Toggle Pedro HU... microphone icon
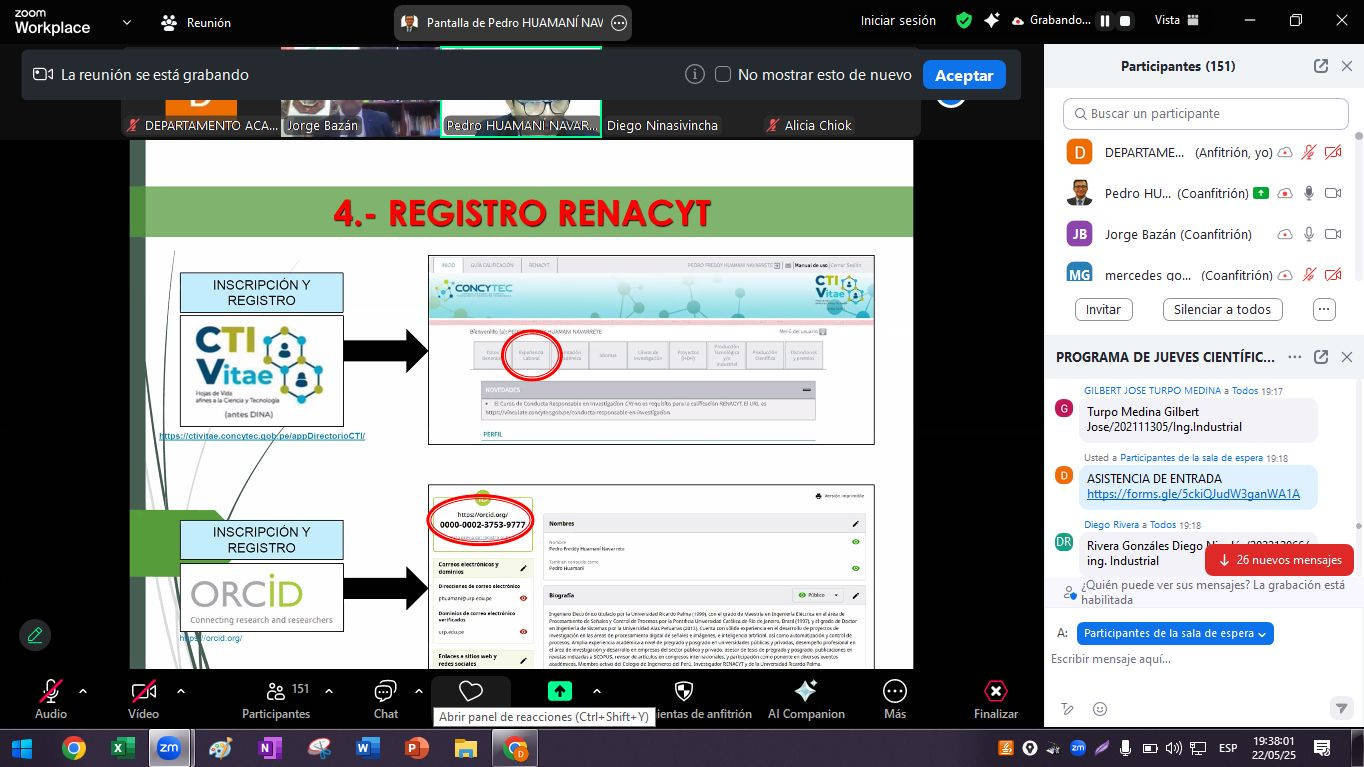The image size is (1364, 767). (1309, 194)
